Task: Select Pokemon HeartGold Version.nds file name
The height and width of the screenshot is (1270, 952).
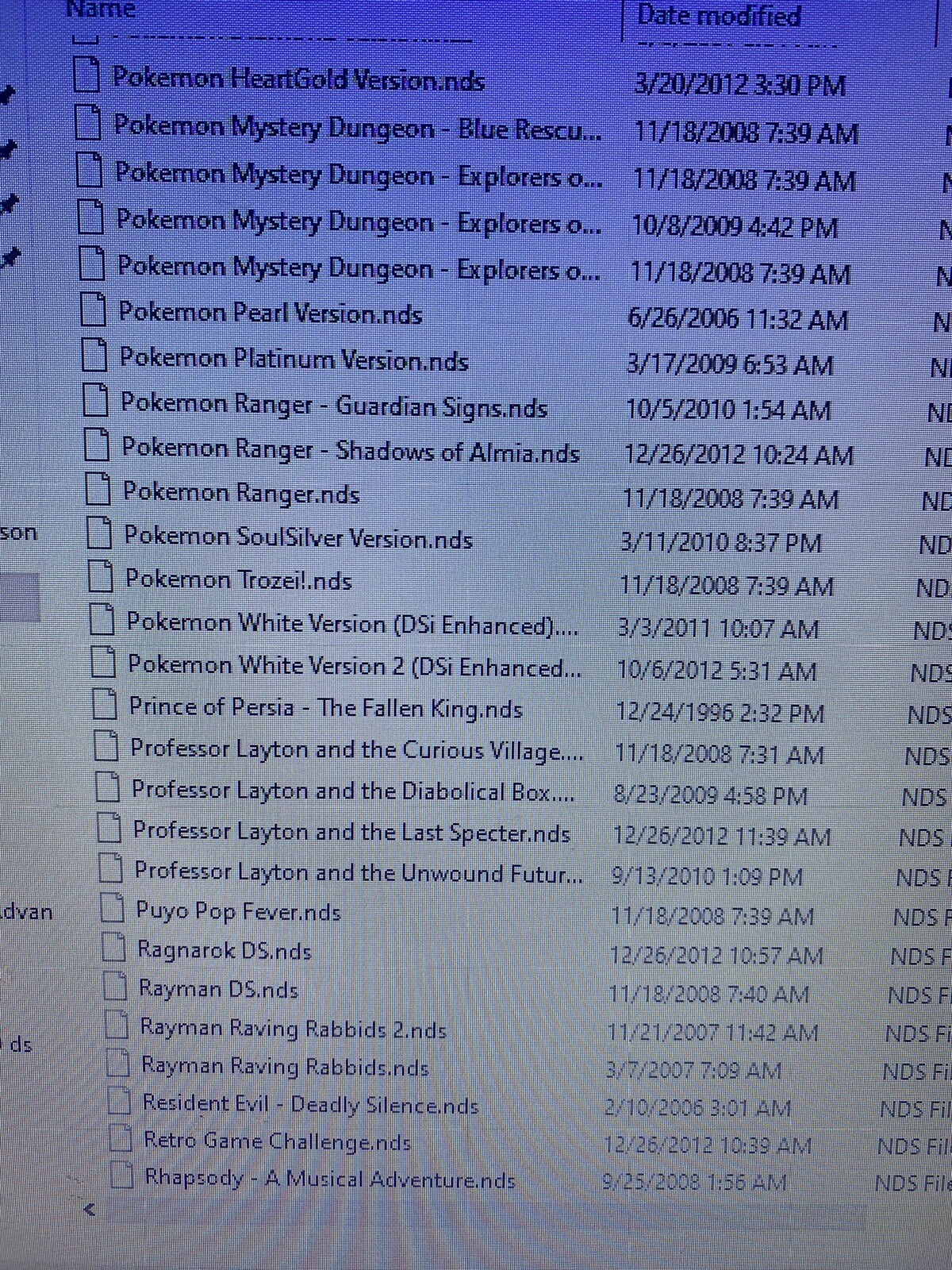Action: click(298, 79)
